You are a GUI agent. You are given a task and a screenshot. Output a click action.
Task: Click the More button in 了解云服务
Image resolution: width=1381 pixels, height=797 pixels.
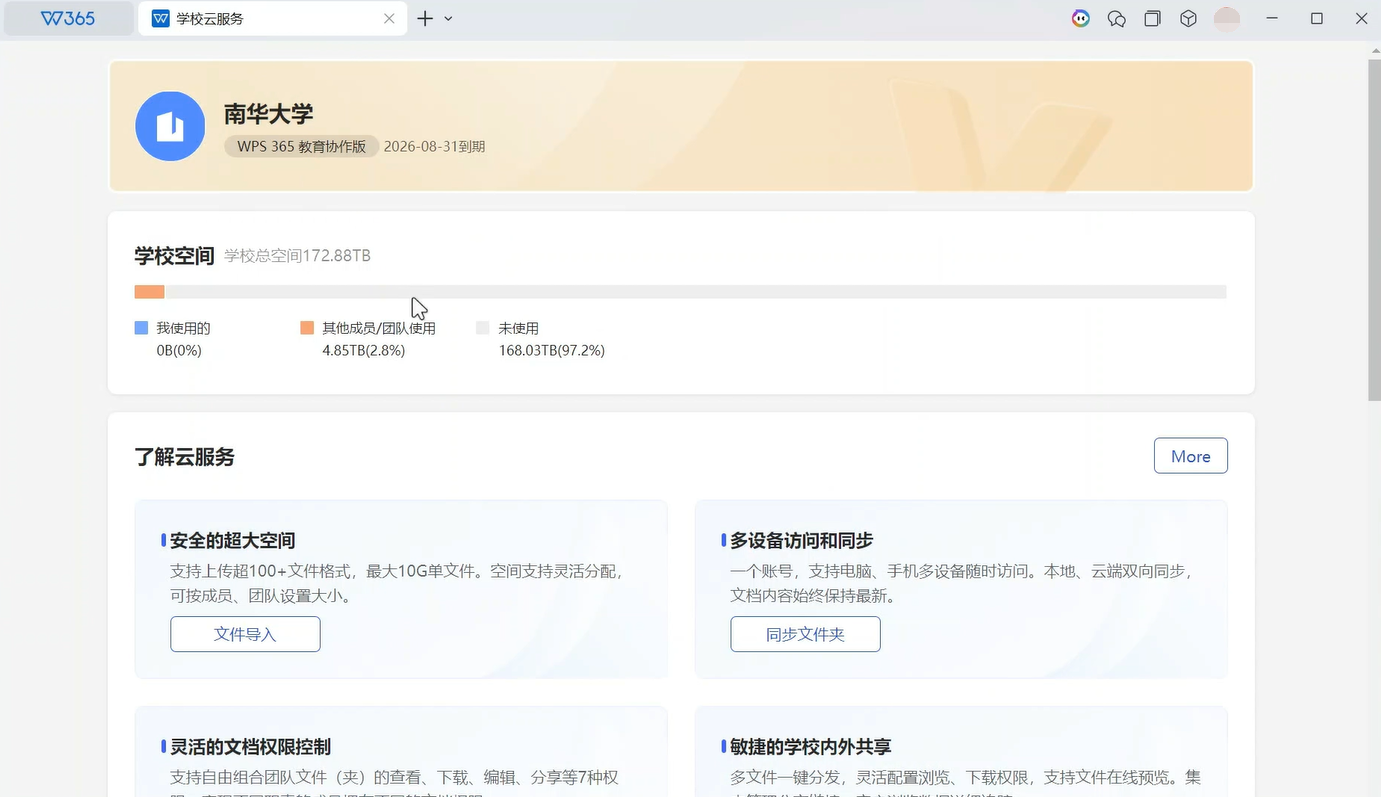pyautogui.click(x=1191, y=456)
